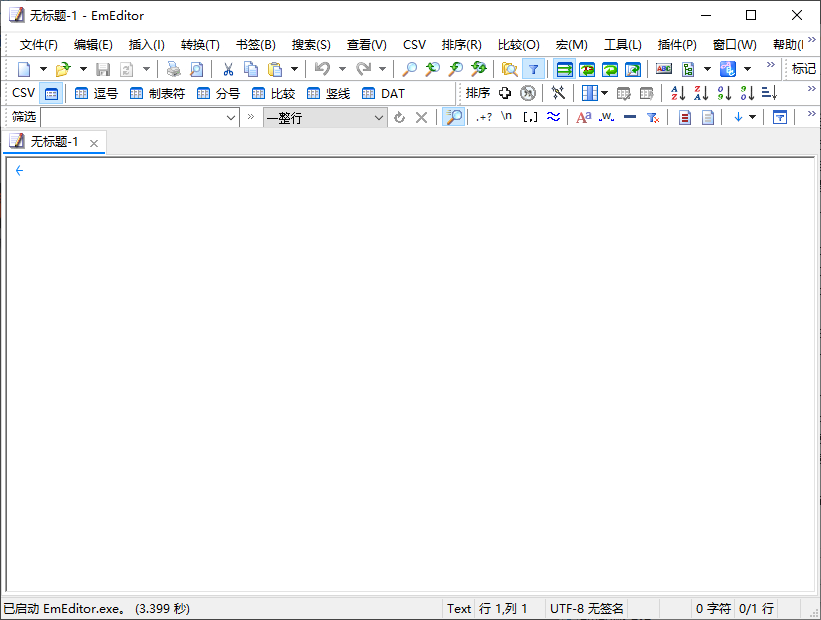Paste using the clipboard icon
This screenshot has height=620, width=821.
coord(275,69)
